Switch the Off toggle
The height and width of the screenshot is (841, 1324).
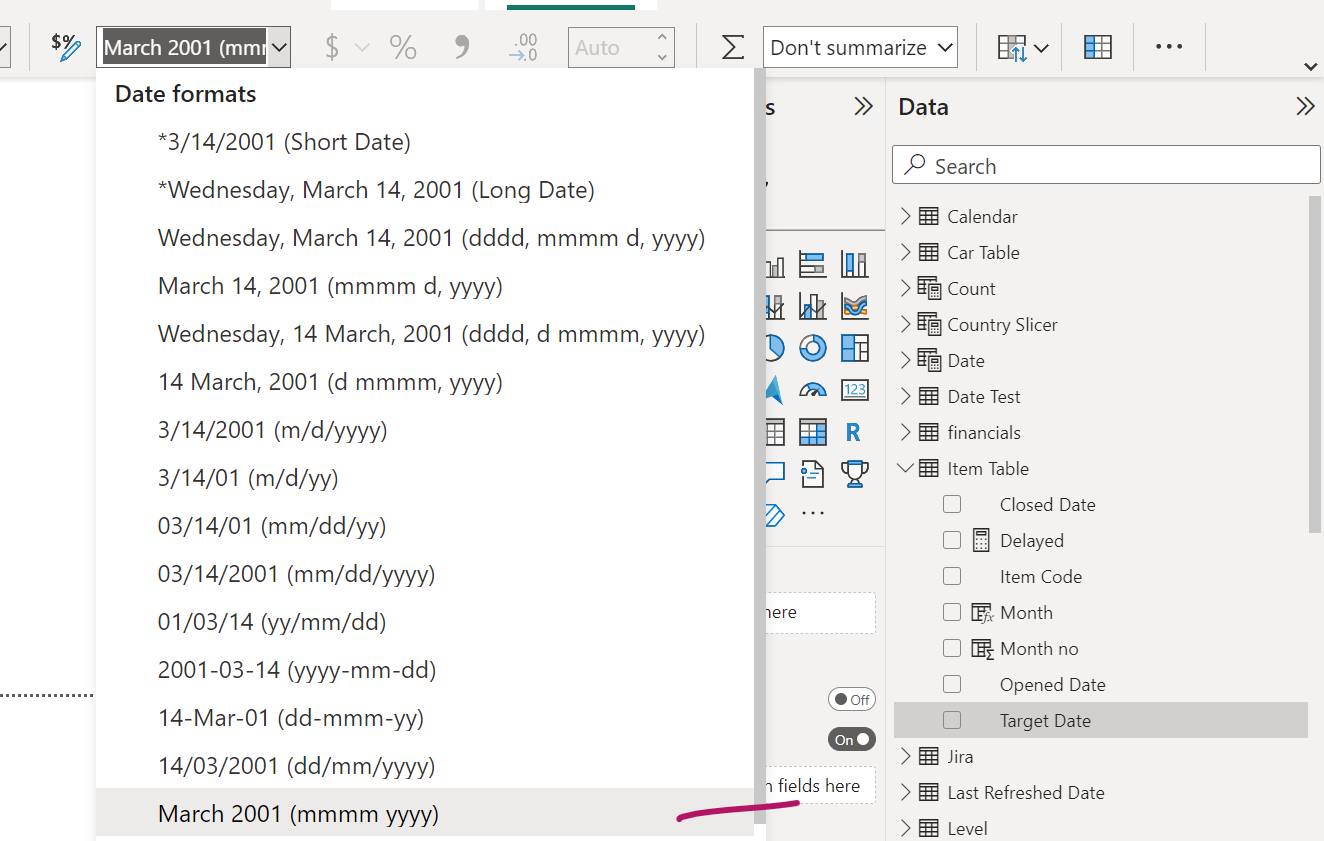851,700
